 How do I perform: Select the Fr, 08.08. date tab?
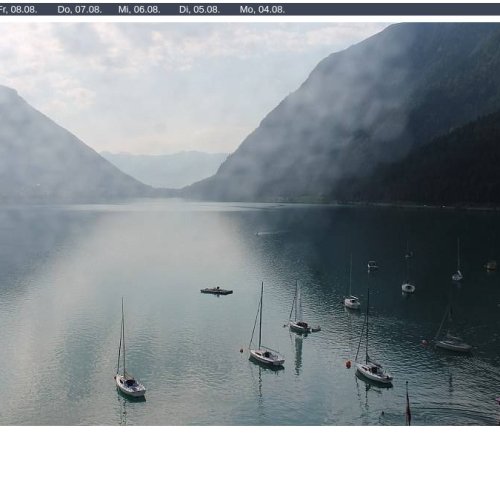18,10
